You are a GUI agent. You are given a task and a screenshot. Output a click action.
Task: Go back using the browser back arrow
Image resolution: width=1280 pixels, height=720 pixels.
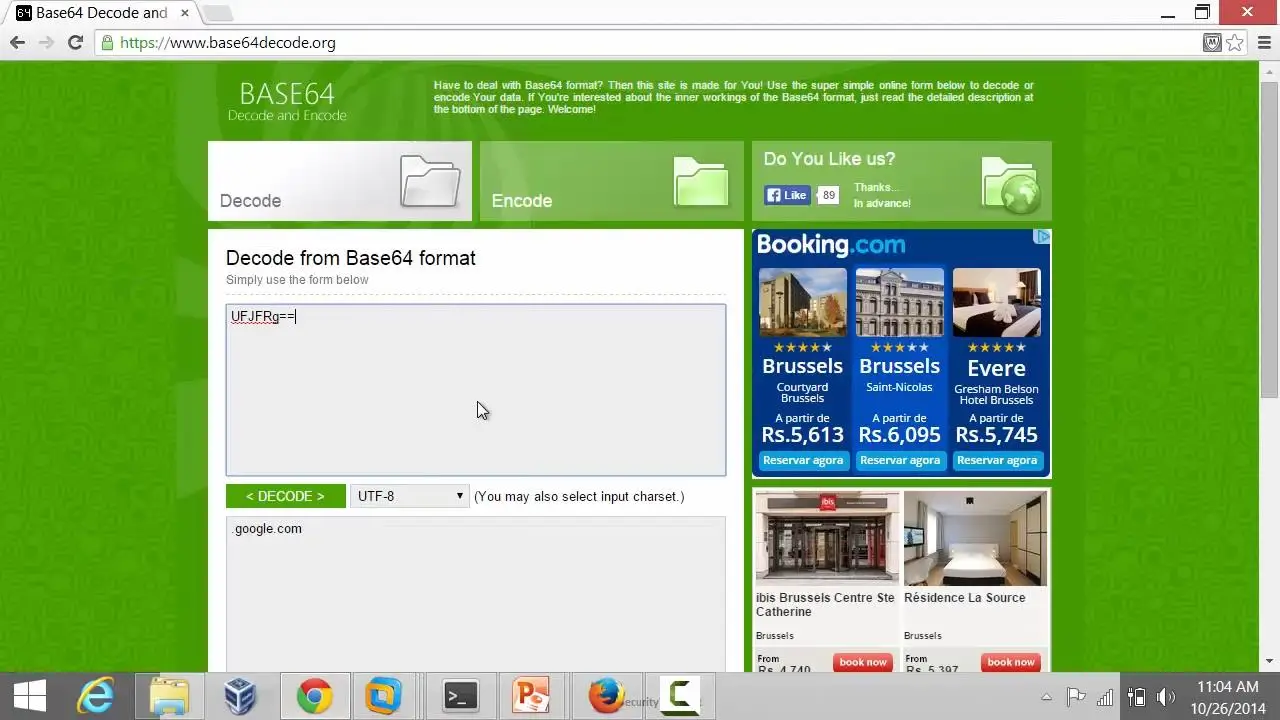tap(17, 43)
